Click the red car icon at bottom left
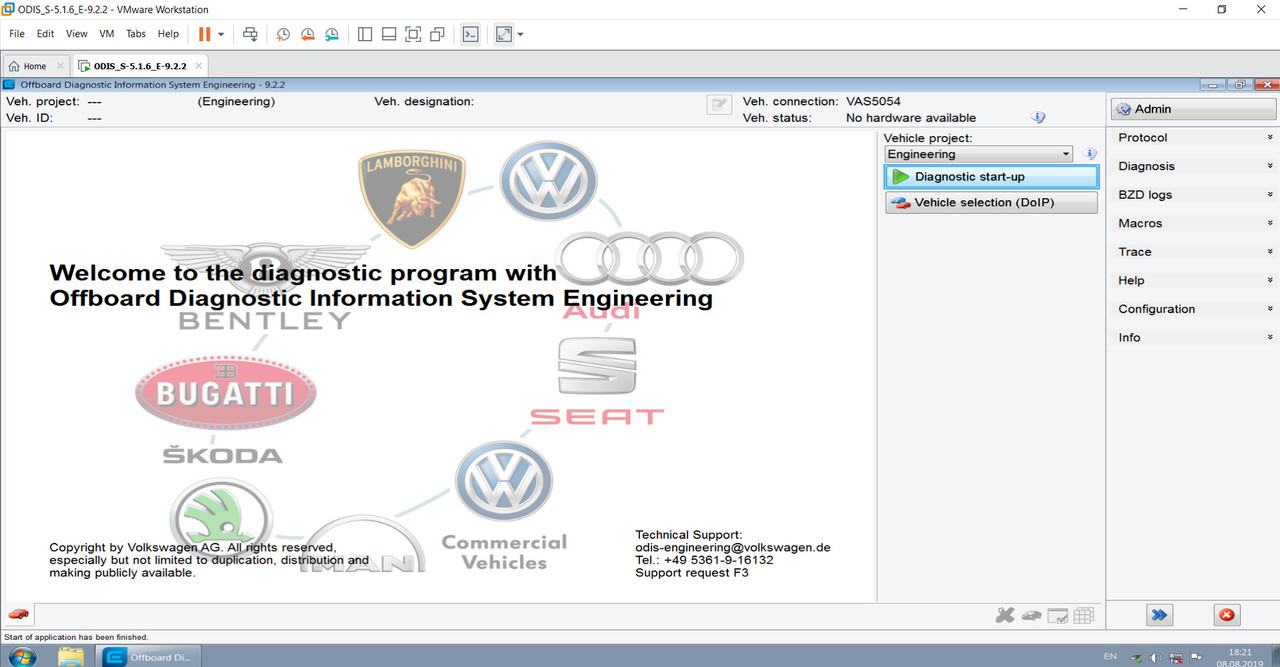 tap(18, 614)
